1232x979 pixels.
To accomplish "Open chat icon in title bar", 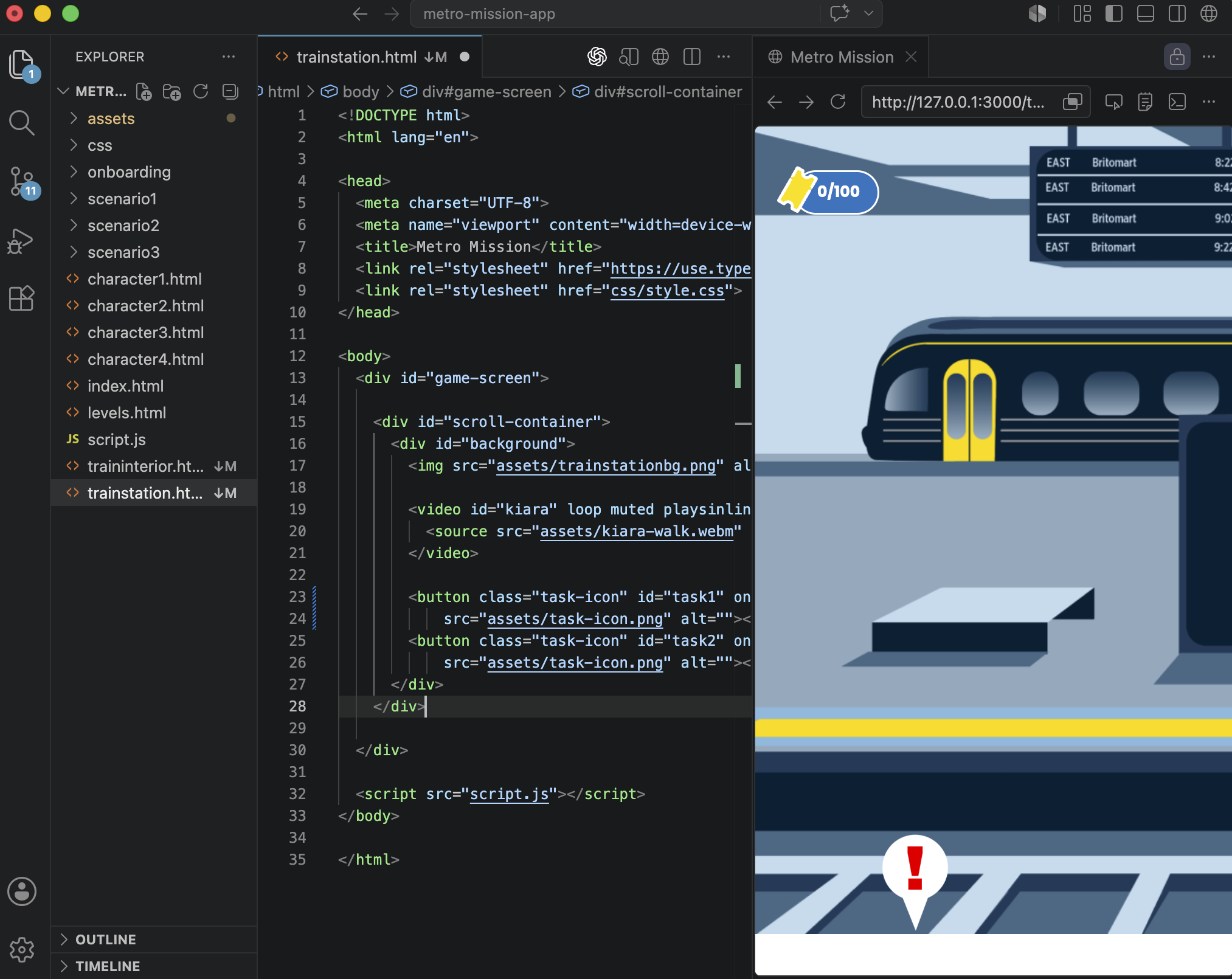I will 840,13.
